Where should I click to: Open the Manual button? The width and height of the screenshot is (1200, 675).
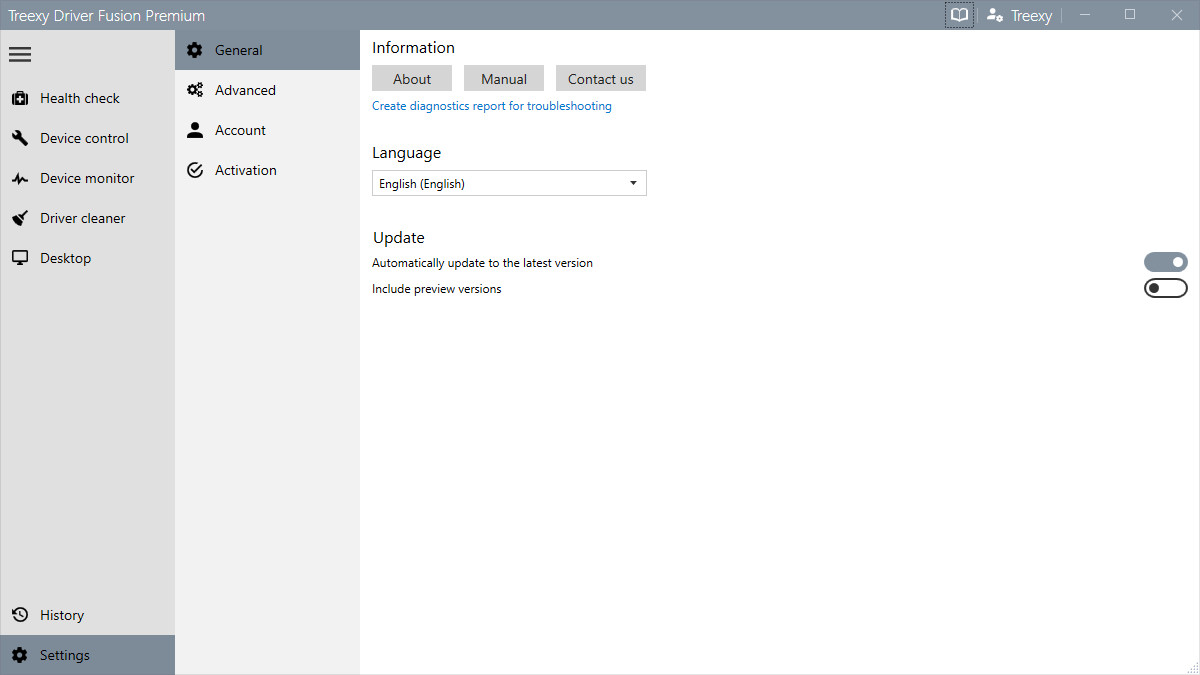504,79
